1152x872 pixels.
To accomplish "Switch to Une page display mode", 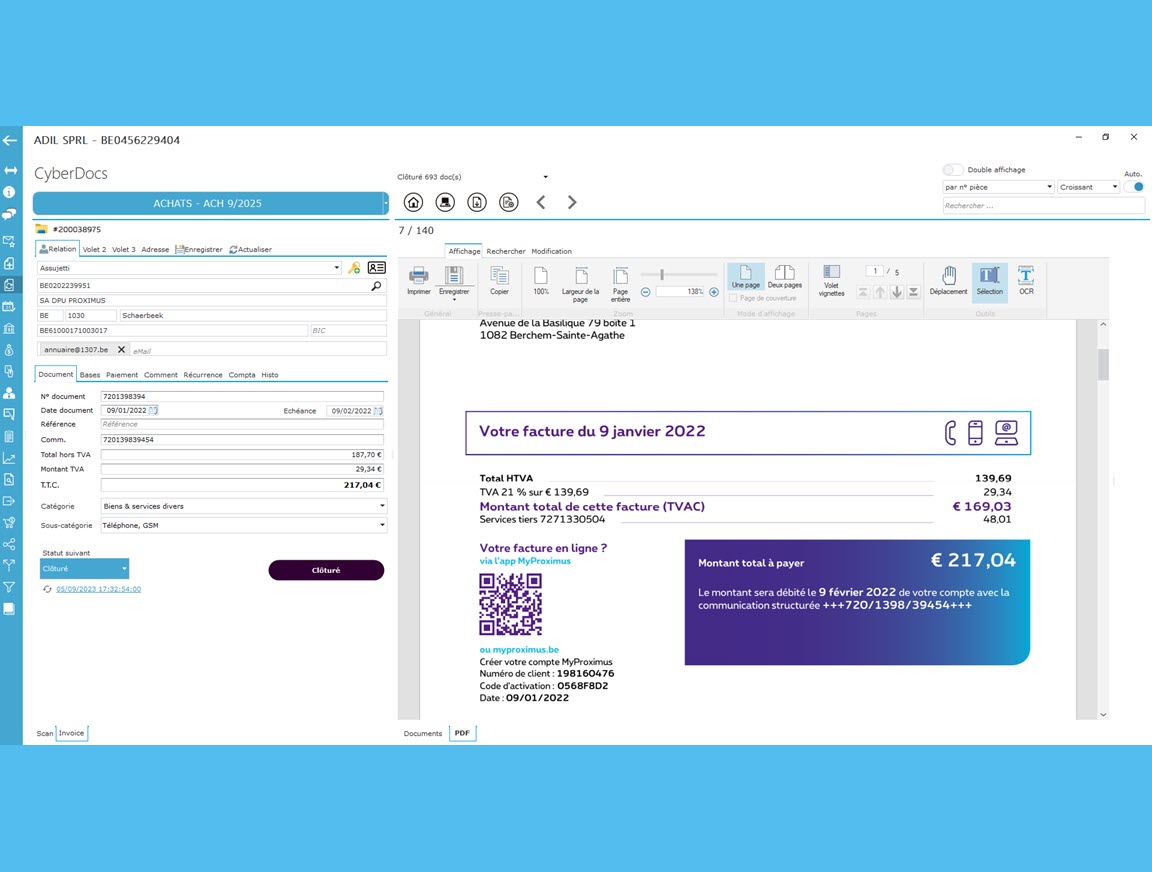I will coord(746,276).
